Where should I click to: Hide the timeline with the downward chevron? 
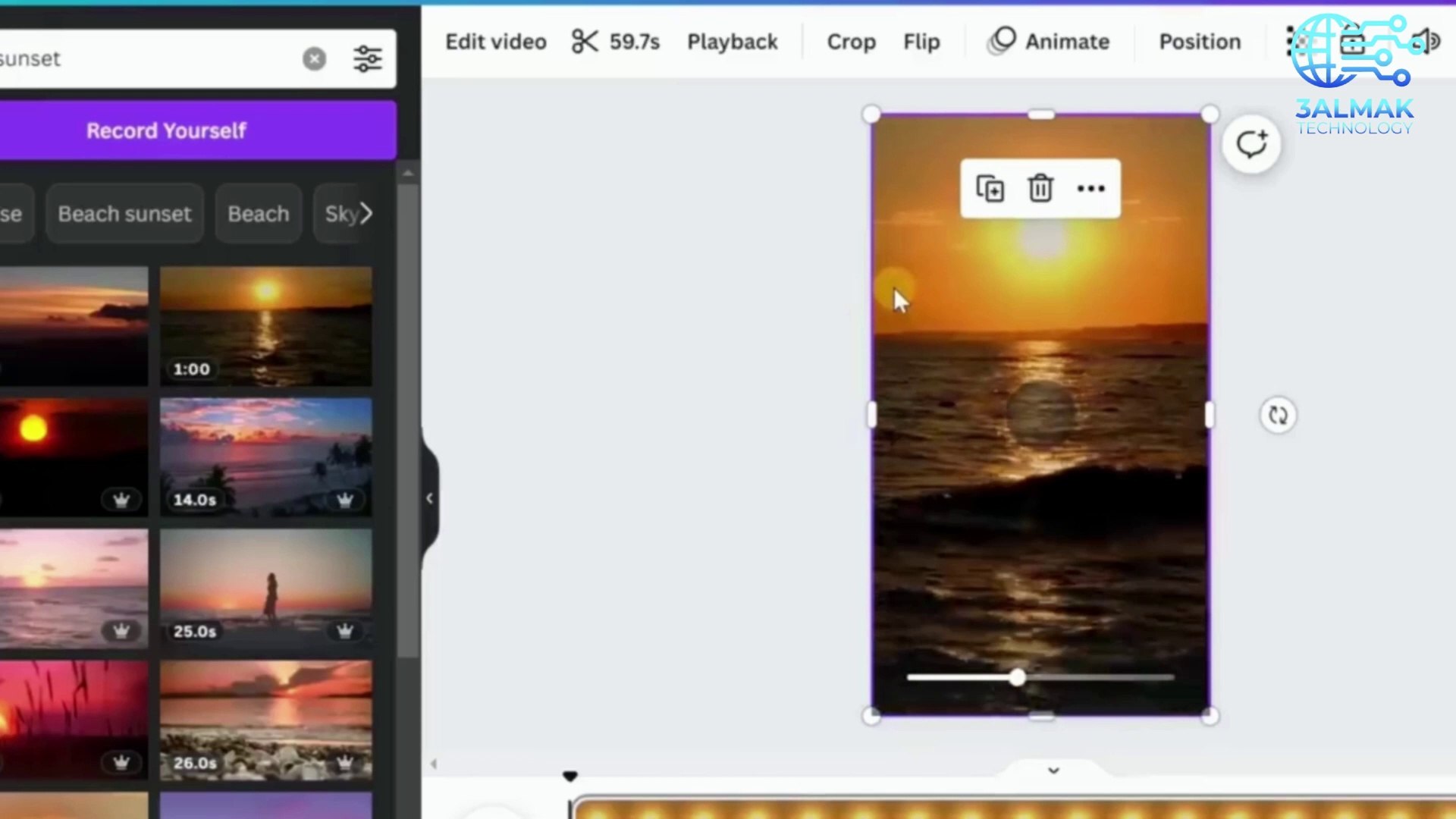[x=1053, y=770]
